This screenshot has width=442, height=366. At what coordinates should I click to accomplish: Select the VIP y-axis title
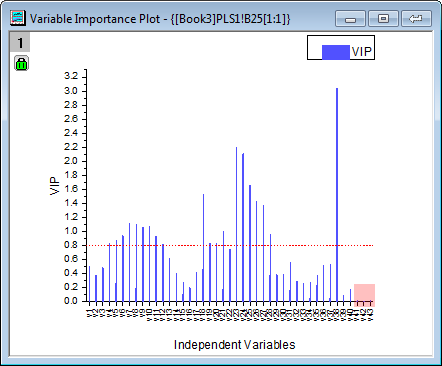tap(55, 186)
